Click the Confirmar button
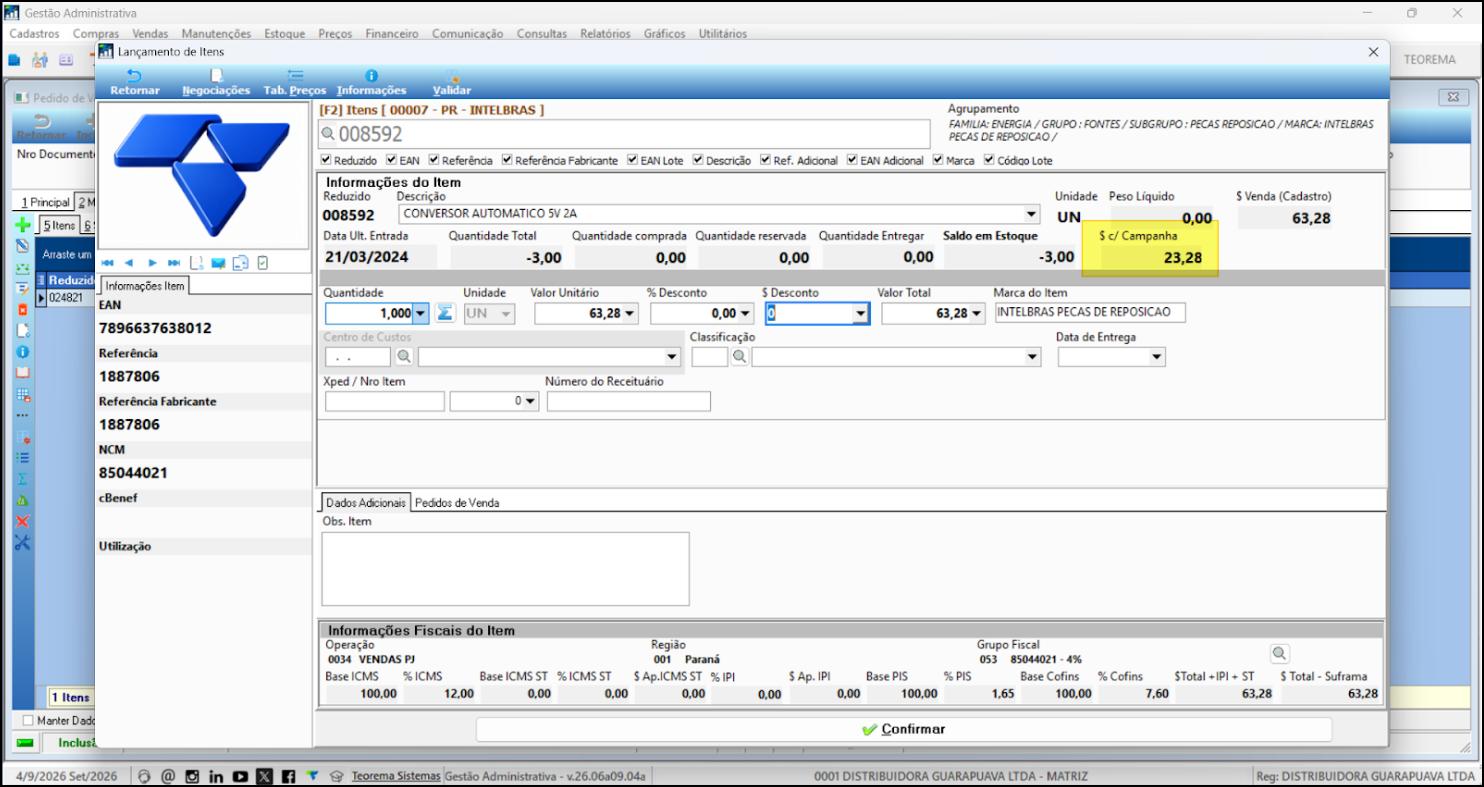 [904, 729]
